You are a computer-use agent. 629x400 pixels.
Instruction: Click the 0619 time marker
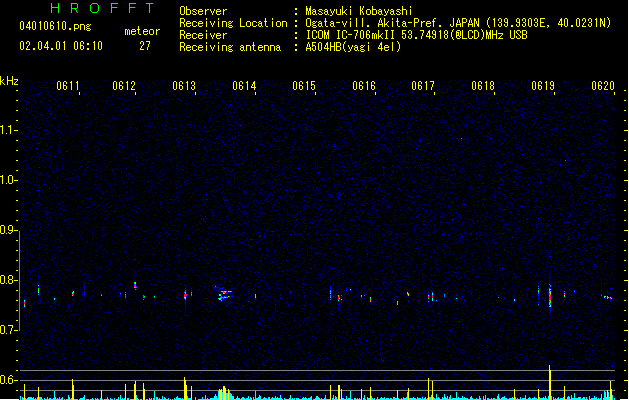pyautogui.click(x=543, y=86)
